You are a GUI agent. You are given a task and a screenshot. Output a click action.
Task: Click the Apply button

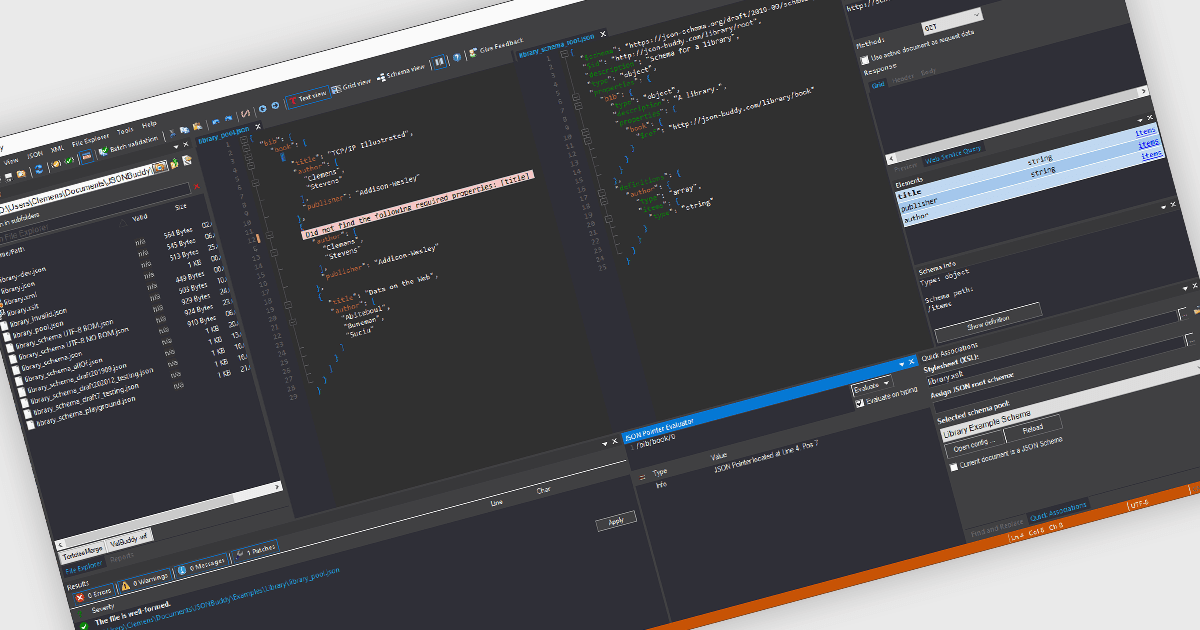pos(616,521)
